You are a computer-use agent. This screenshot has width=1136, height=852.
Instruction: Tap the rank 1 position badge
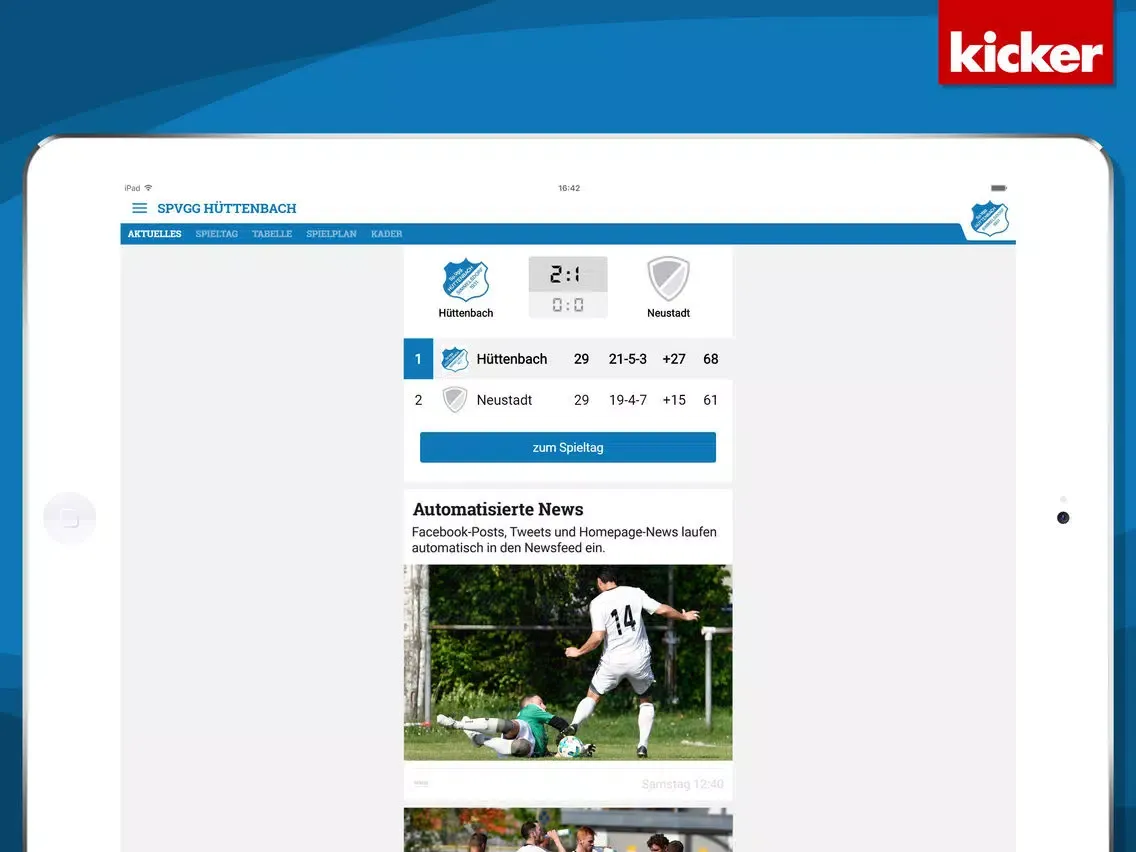point(418,359)
